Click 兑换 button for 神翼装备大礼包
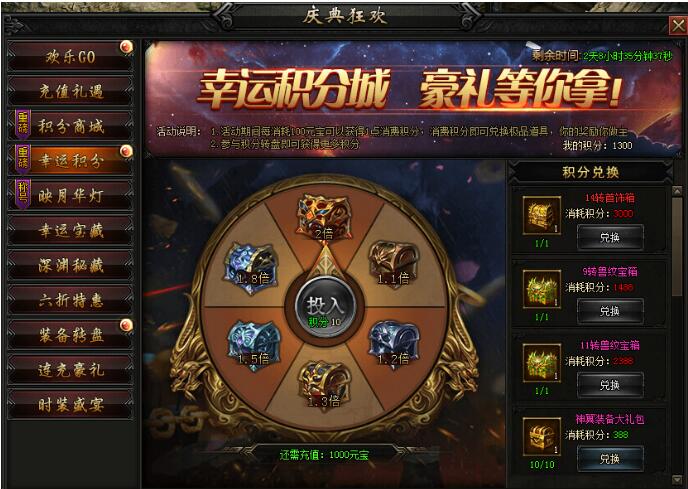 tap(610, 459)
